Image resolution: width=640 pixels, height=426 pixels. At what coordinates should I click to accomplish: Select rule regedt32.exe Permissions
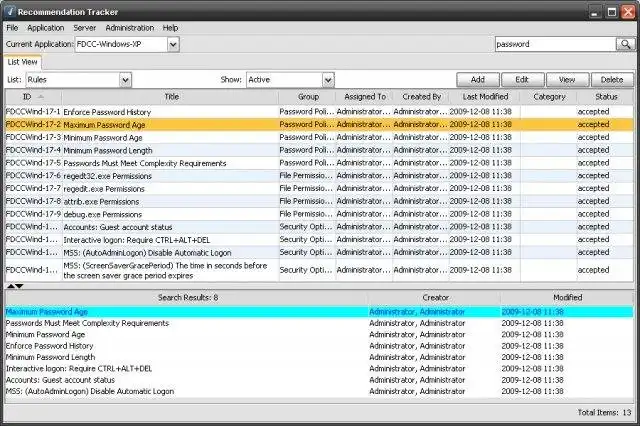tap(320, 176)
